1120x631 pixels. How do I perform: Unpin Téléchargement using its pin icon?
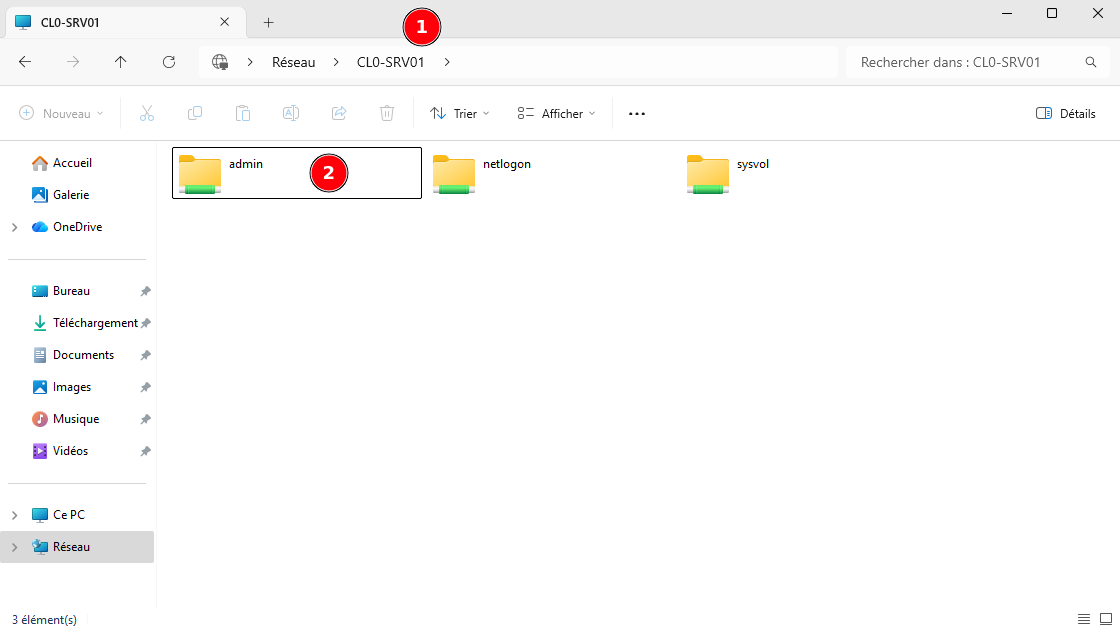coord(146,323)
